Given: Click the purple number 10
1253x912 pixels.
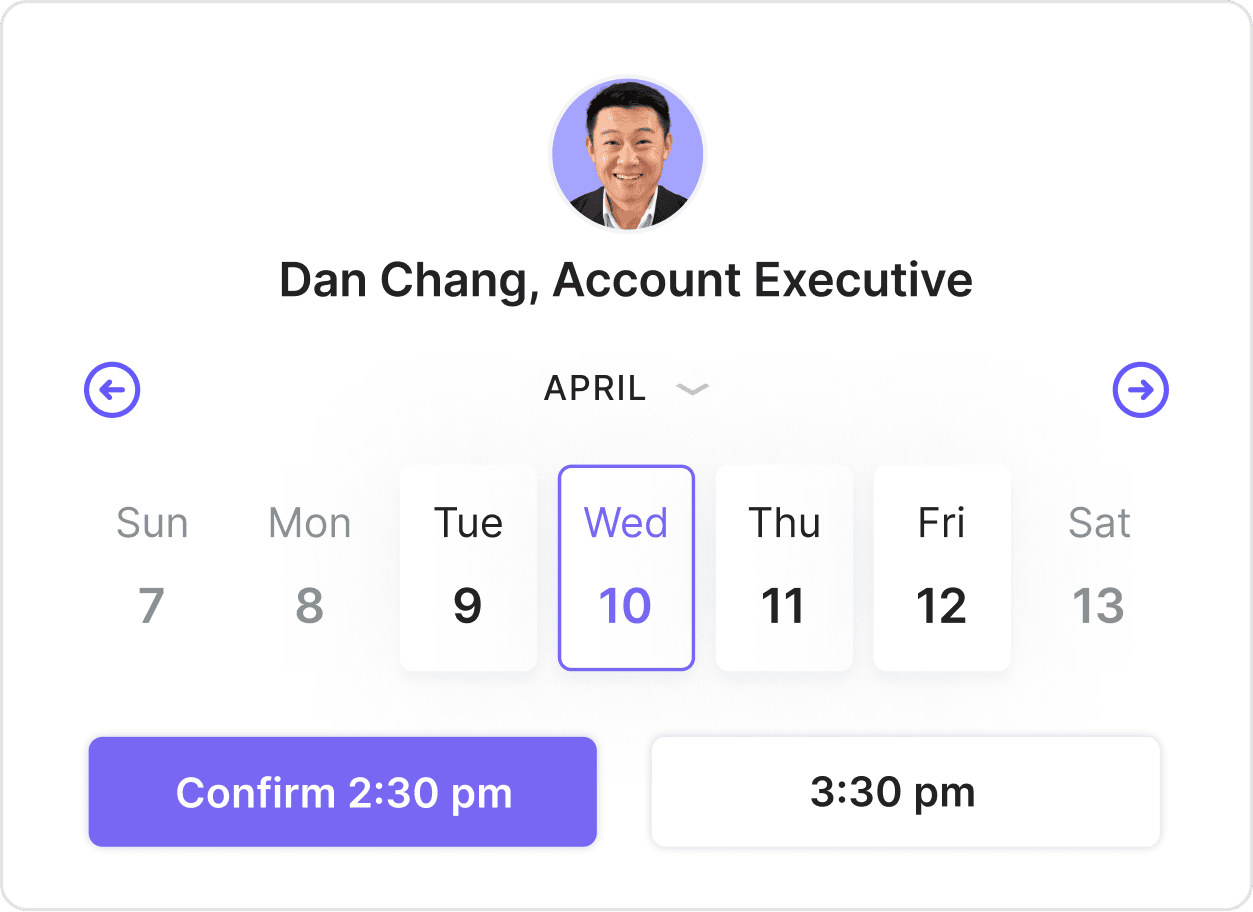Looking at the screenshot, I should (x=625, y=607).
